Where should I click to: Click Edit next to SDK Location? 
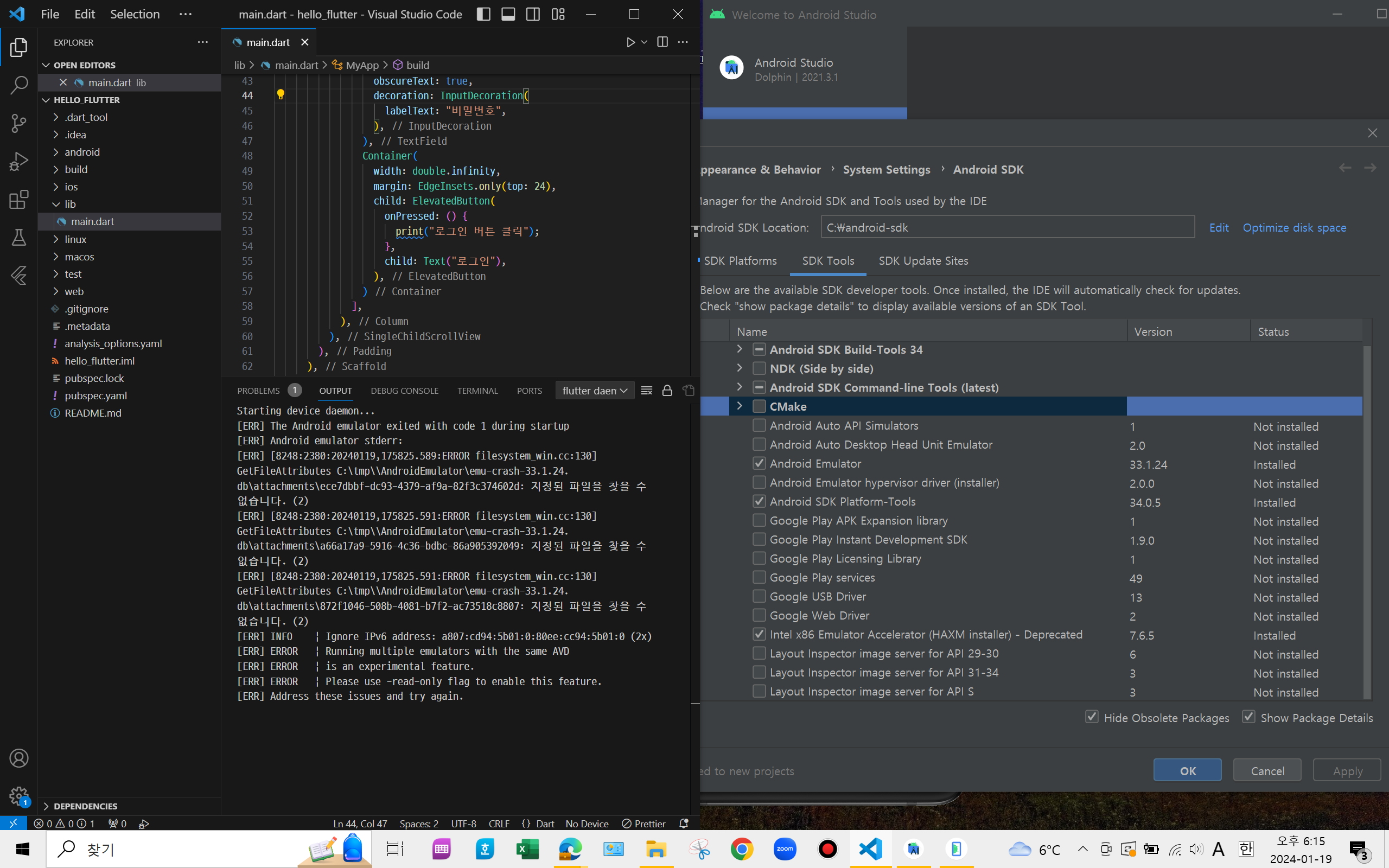(1219, 227)
